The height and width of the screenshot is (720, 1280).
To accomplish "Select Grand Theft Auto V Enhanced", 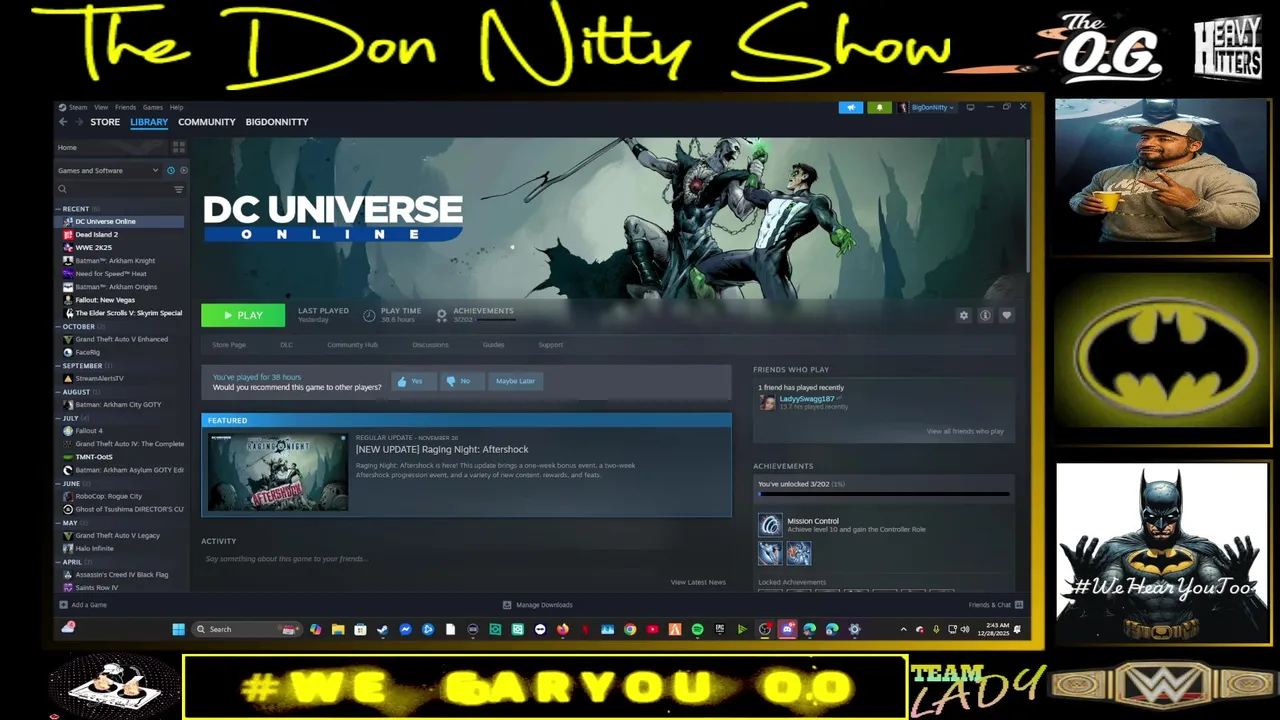I will (x=121, y=339).
